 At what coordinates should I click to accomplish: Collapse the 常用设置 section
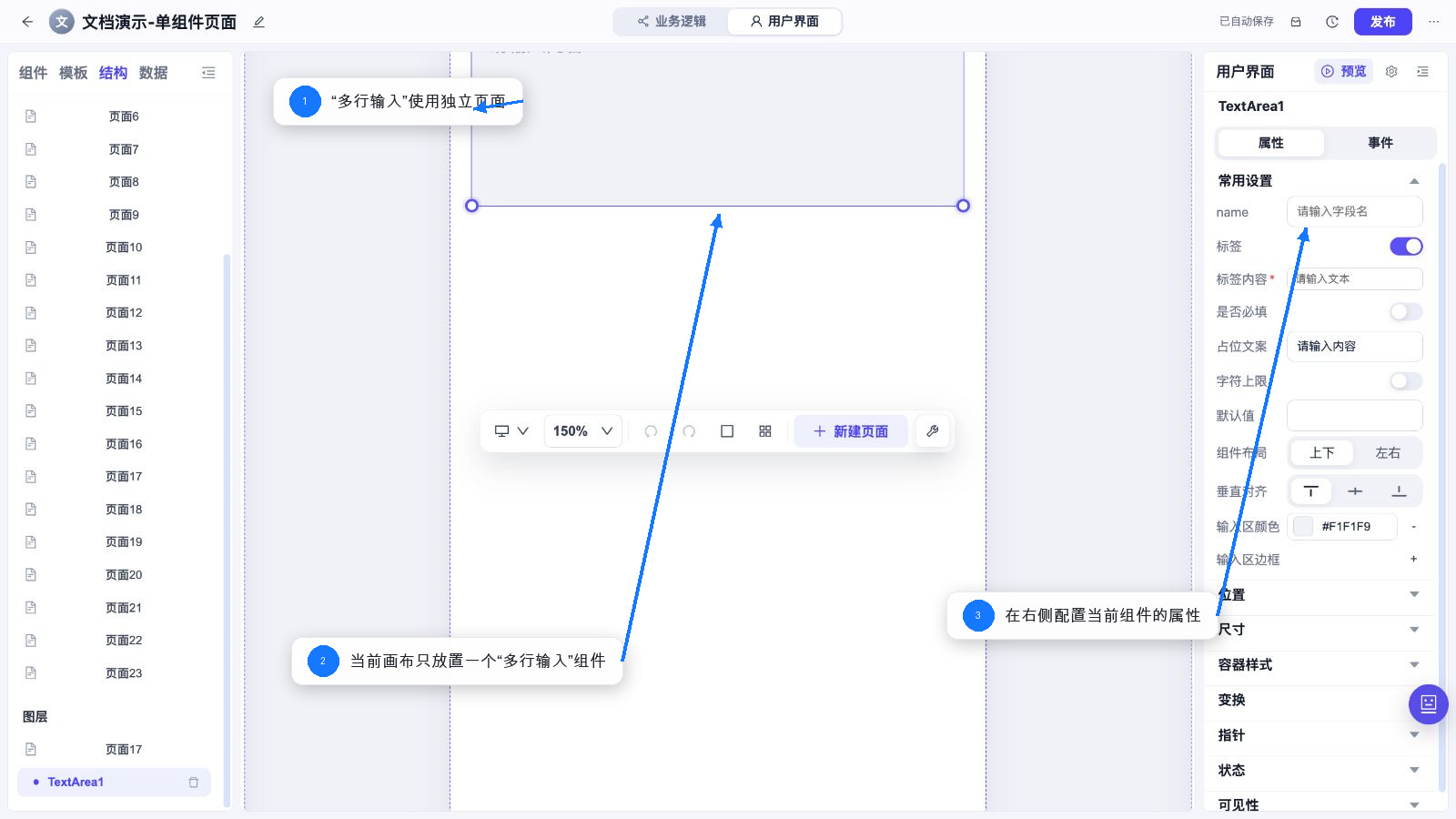[x=1414, y=181]
